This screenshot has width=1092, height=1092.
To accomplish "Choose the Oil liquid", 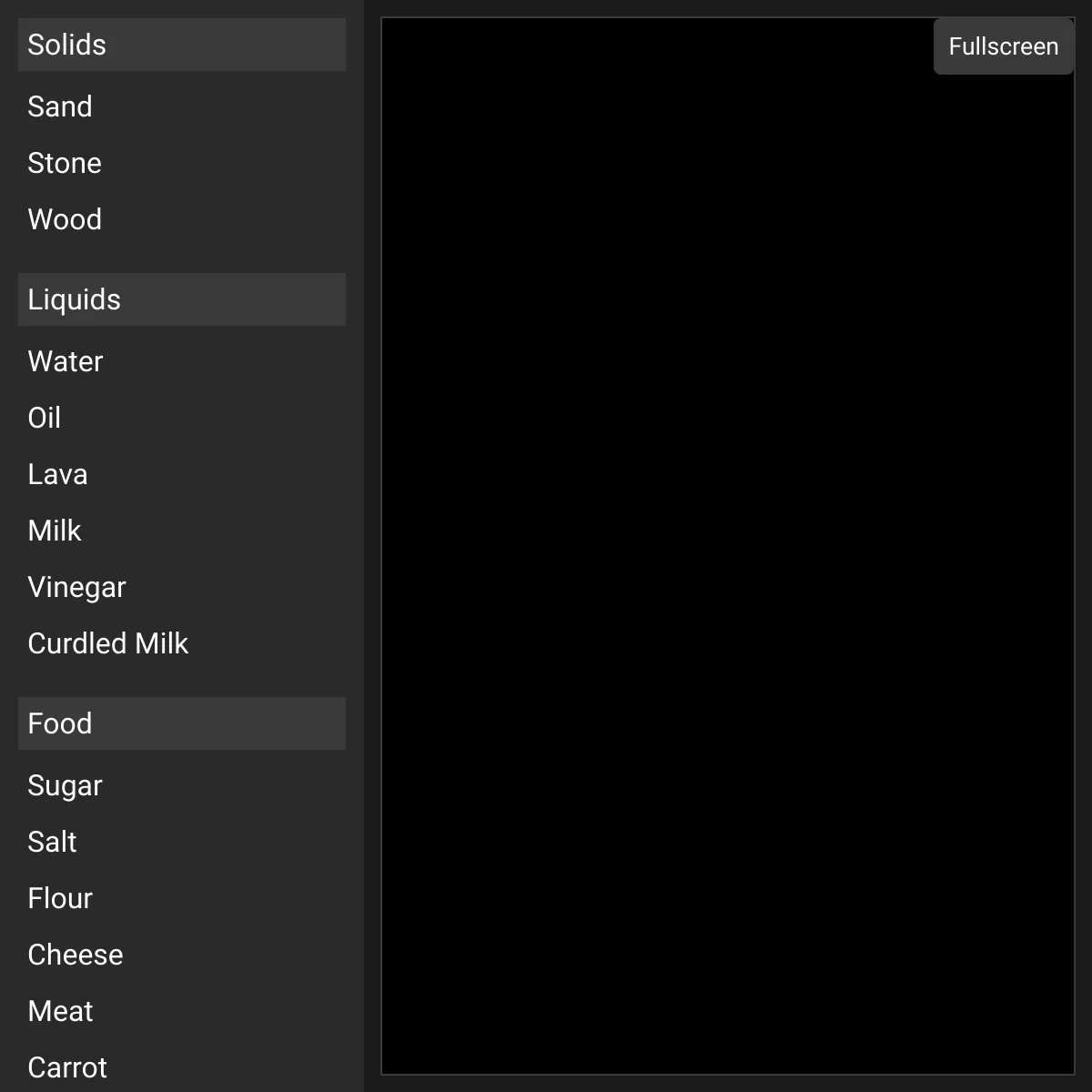I will click(x=182, y=418).
